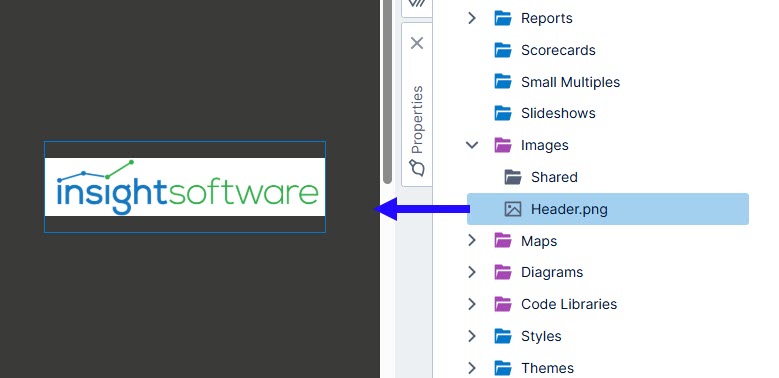Click the purple Diagrams folder icon
The image size is (779, 378).
coord(503,272)
